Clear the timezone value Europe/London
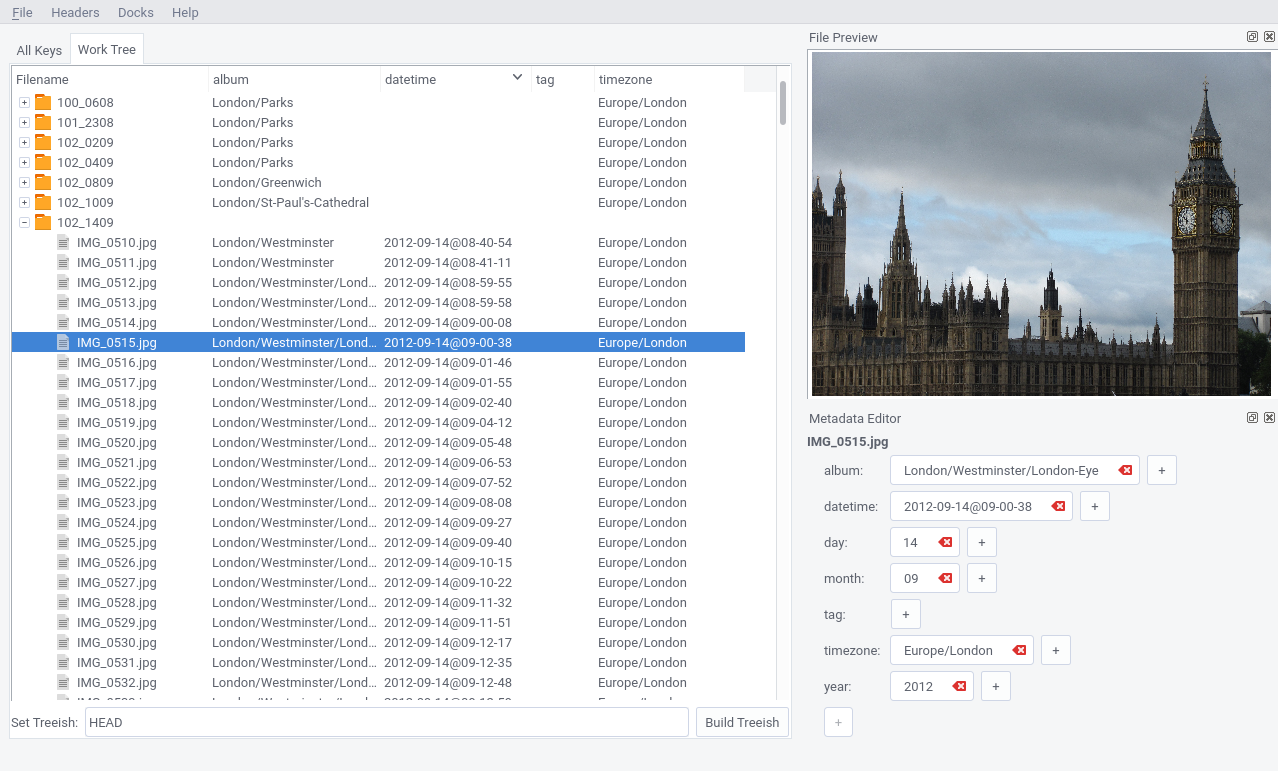The image size is (1278, 771). tap(1019, 650)
